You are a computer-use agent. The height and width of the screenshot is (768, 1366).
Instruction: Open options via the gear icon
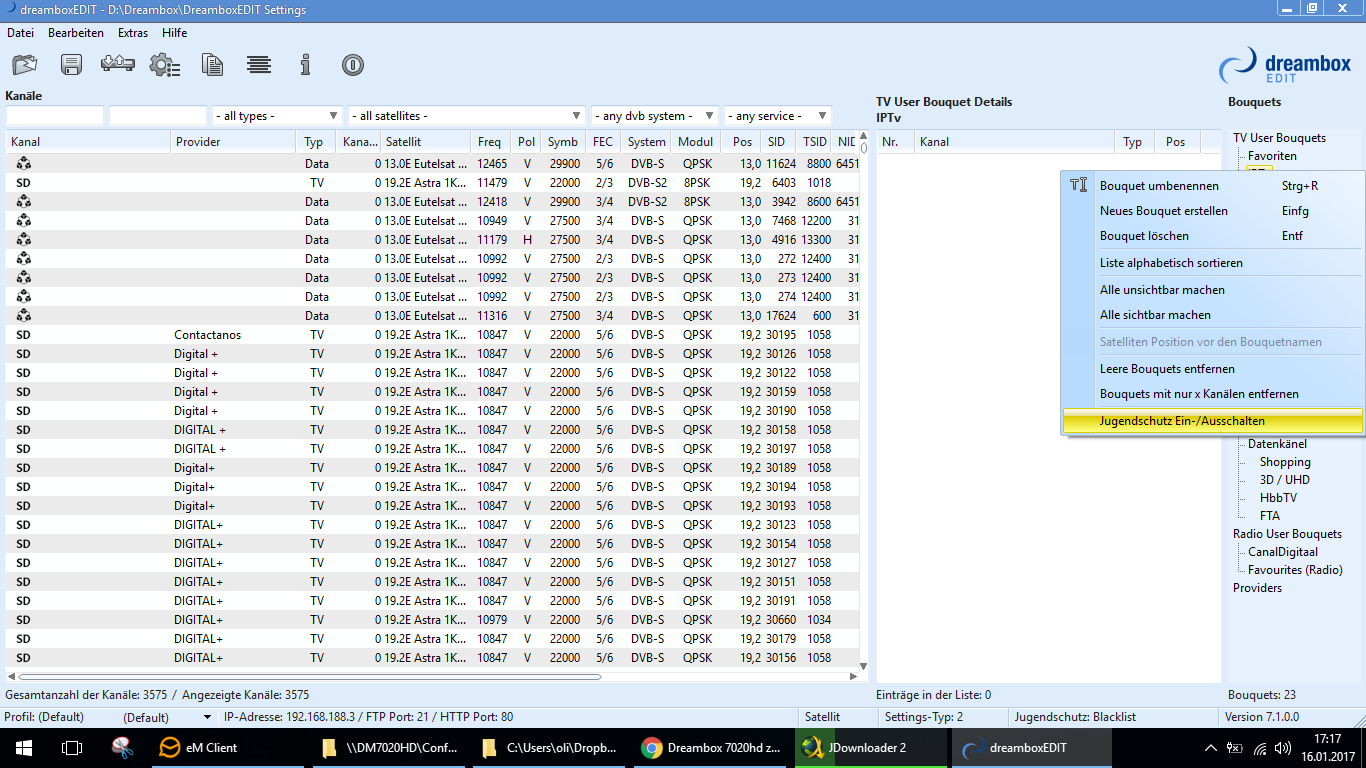point(164,65)
